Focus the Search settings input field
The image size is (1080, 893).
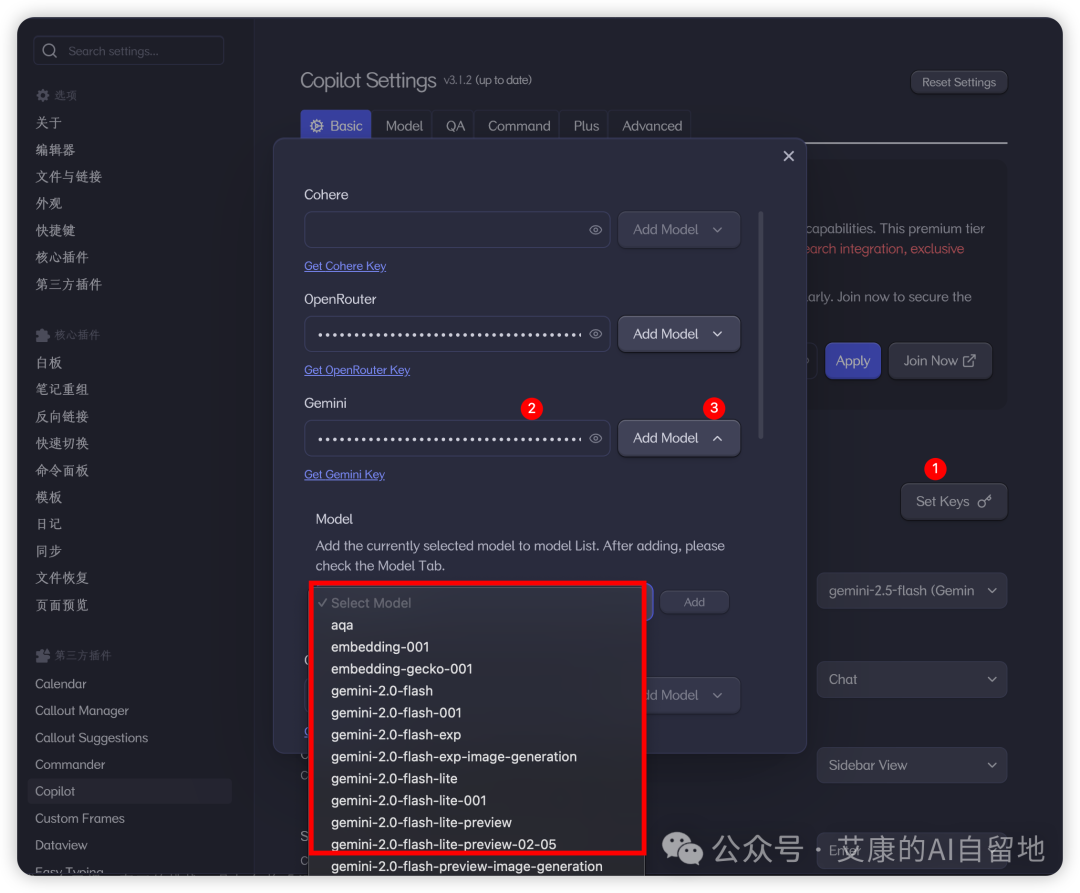(129, 51)
